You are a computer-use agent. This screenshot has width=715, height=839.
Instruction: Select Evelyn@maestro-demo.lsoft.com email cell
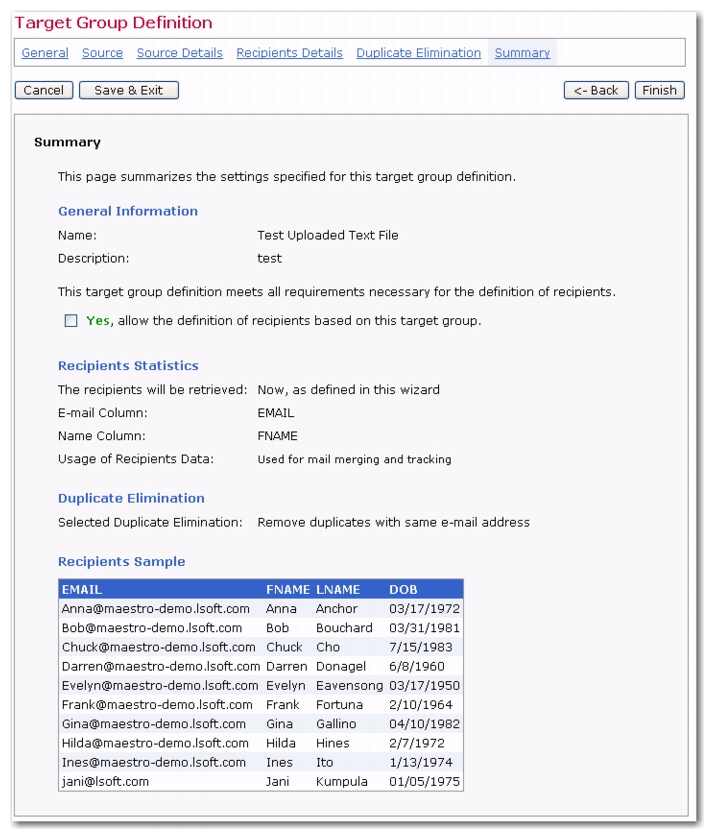[x=160, y=686]
